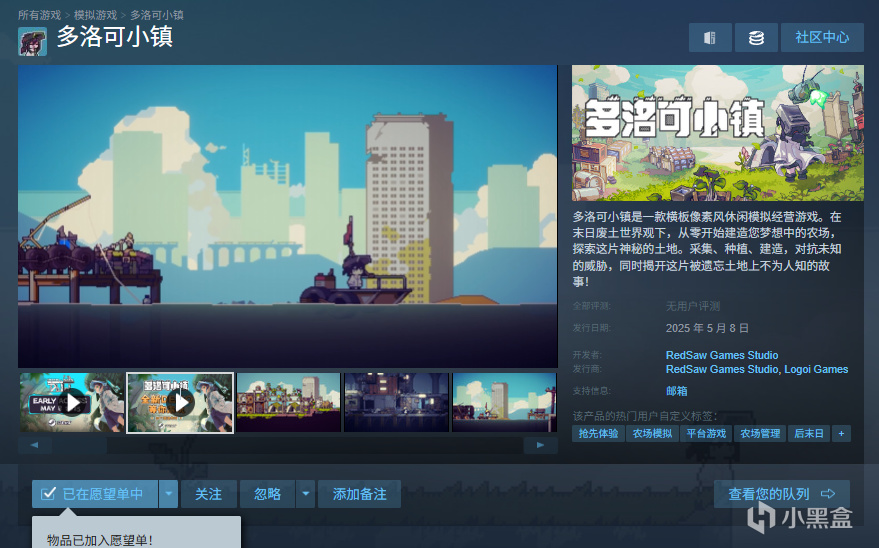Select the 农场管理 tag

tap(760, 434)
